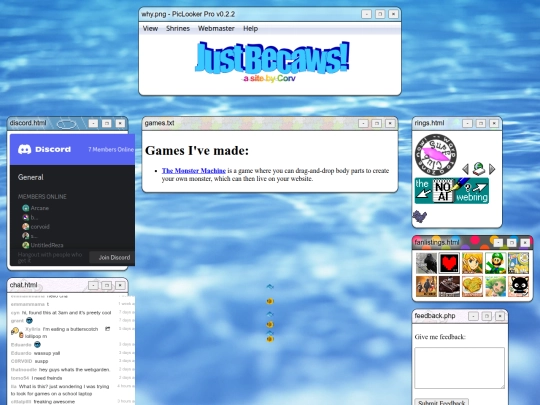Click the purple pixel bird in rings.html
Screen dimensions: 540x405
419,216
